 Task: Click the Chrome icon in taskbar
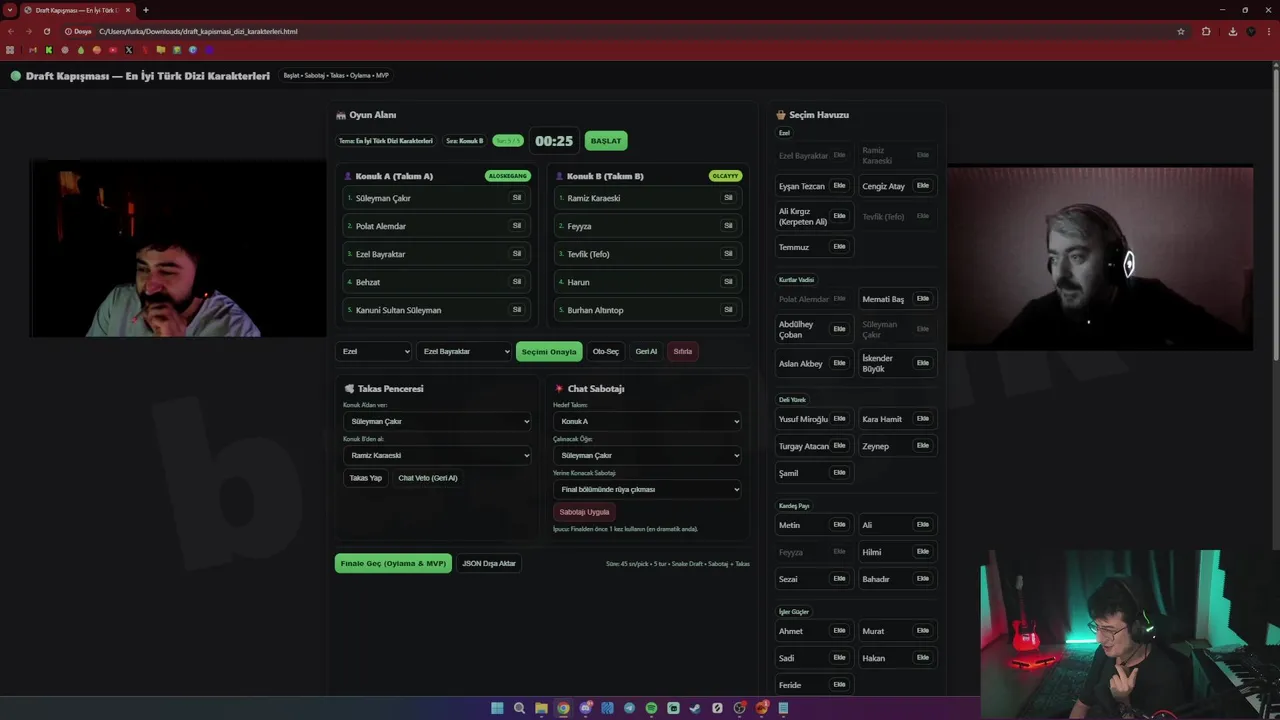coord(563,708)
